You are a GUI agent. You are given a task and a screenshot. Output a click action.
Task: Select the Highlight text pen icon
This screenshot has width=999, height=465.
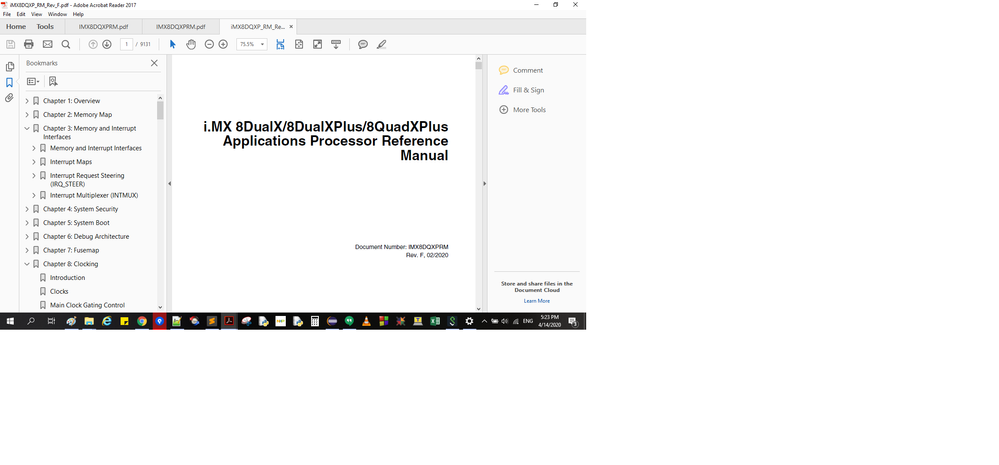[382, 44]
